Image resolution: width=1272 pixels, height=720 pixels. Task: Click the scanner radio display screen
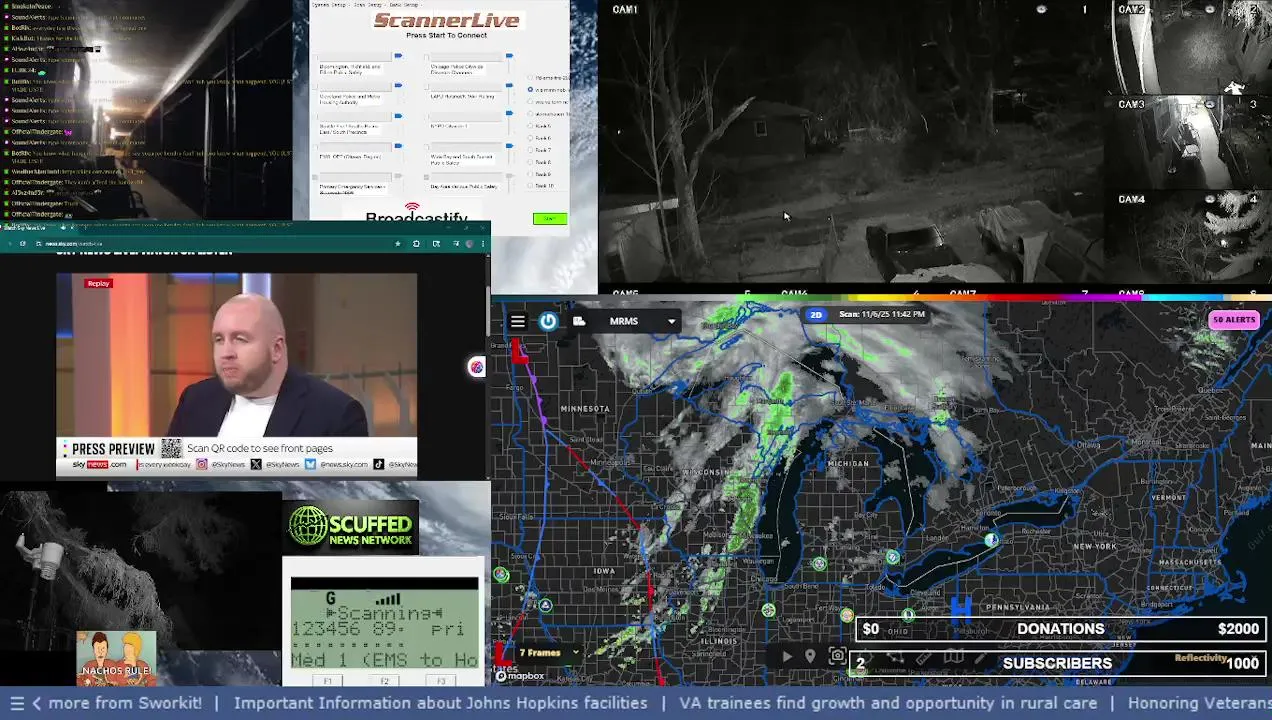coord(385,622)
